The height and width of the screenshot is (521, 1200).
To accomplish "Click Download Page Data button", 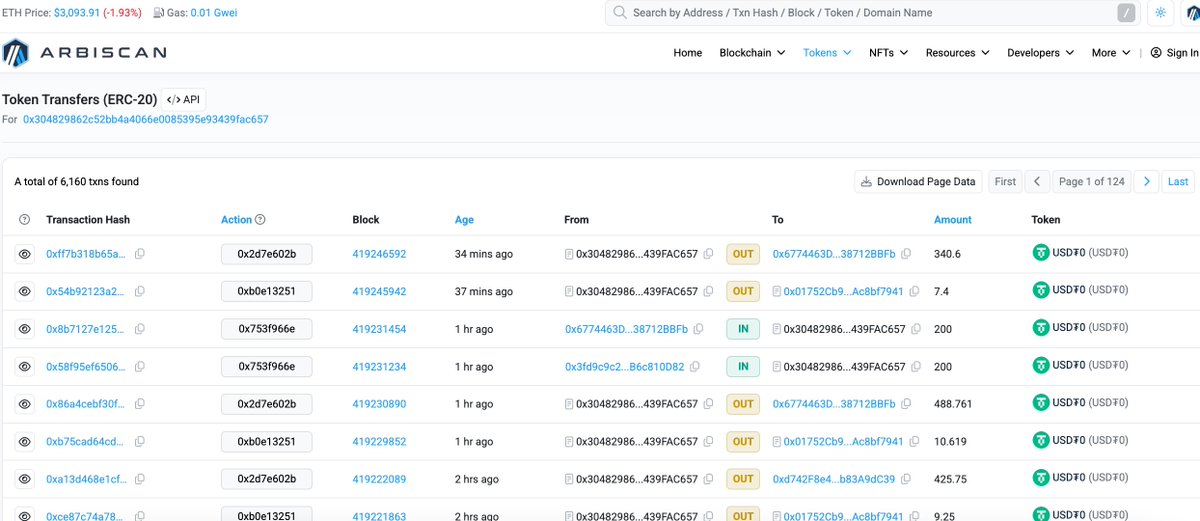I will tap(917, 182).
